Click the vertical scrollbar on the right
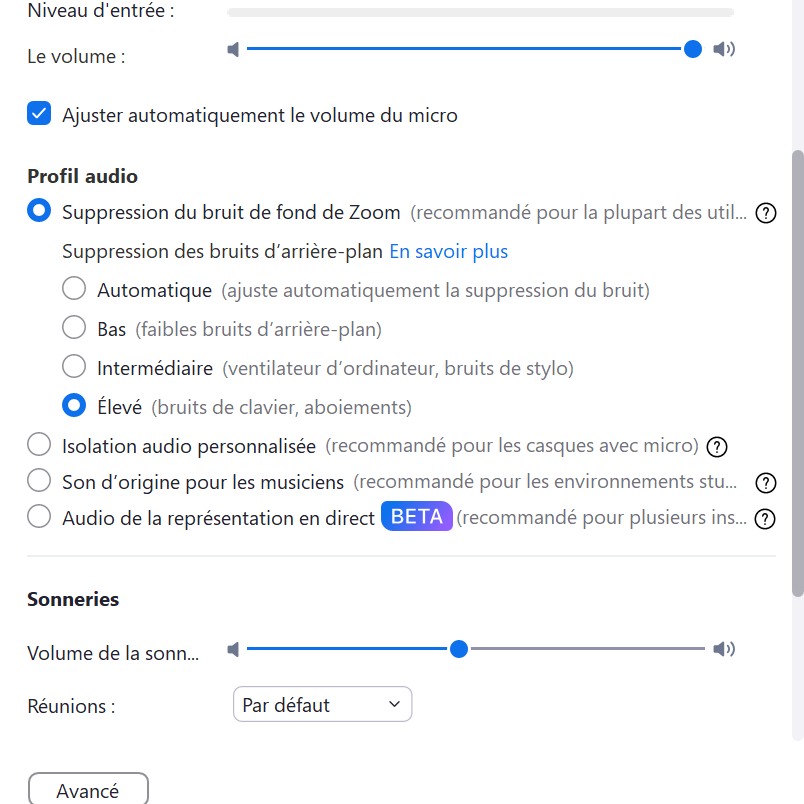 797,370
